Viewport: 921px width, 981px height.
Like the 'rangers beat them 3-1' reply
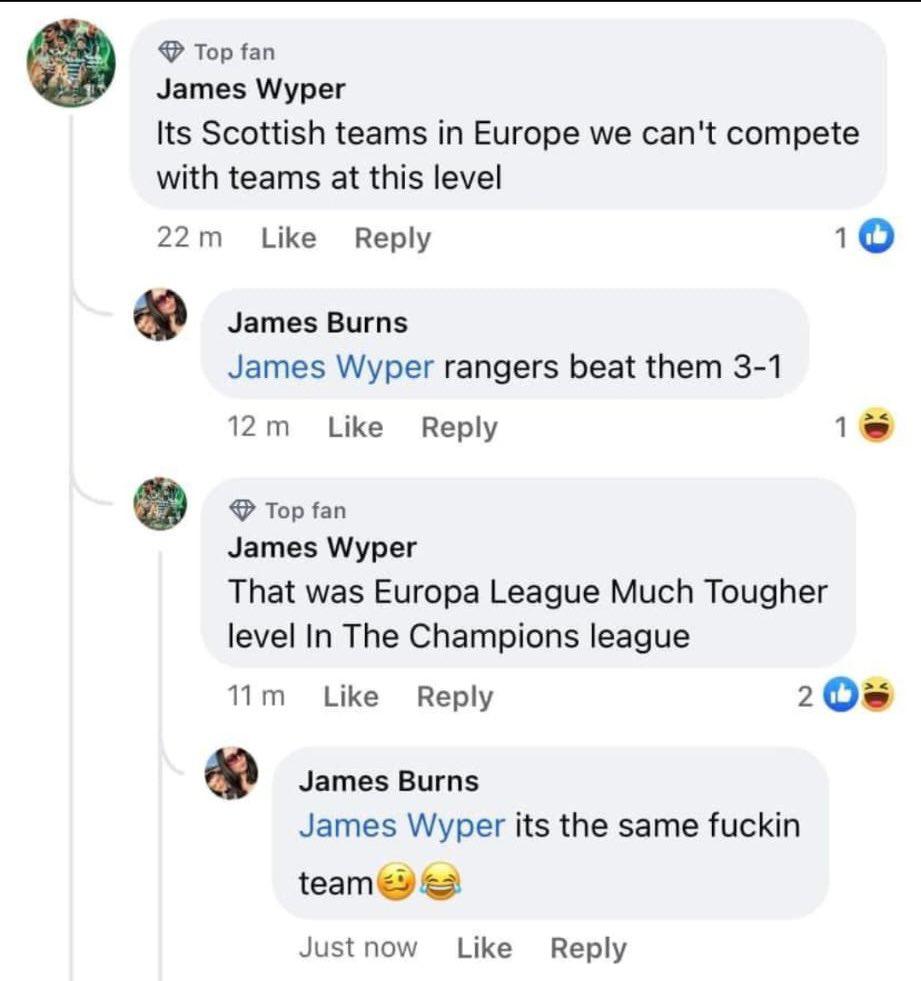pyautogui.click(x=355, y=427)
